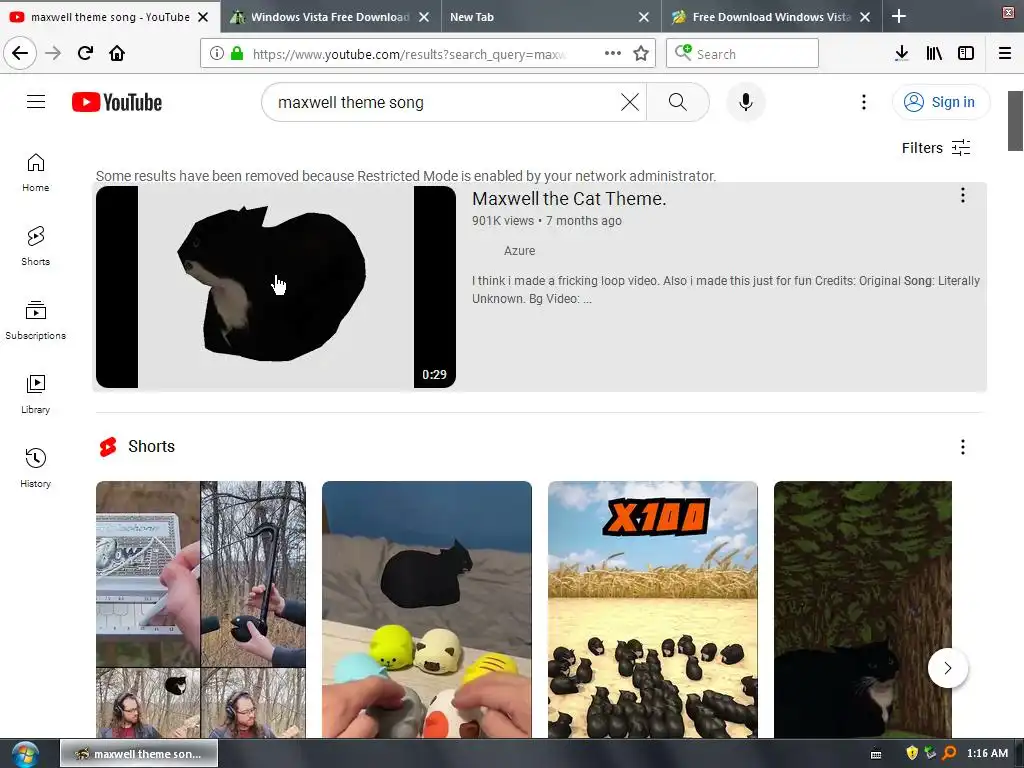Open the Shorts shelf options menu
Viewport: 1024px width, 768px height.
tap(963, 447)
